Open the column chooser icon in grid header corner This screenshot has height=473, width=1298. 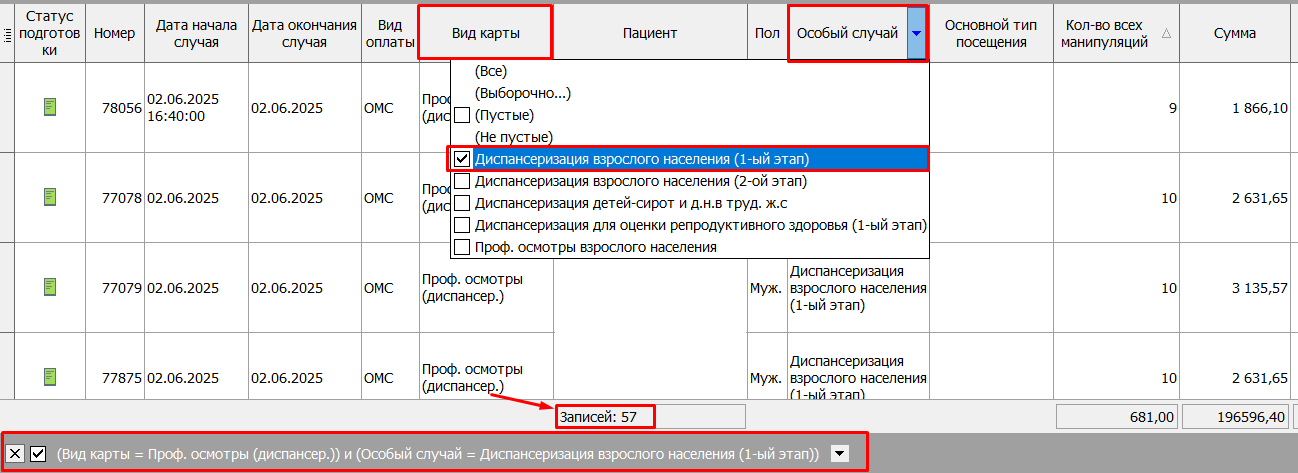click(6, 33)
